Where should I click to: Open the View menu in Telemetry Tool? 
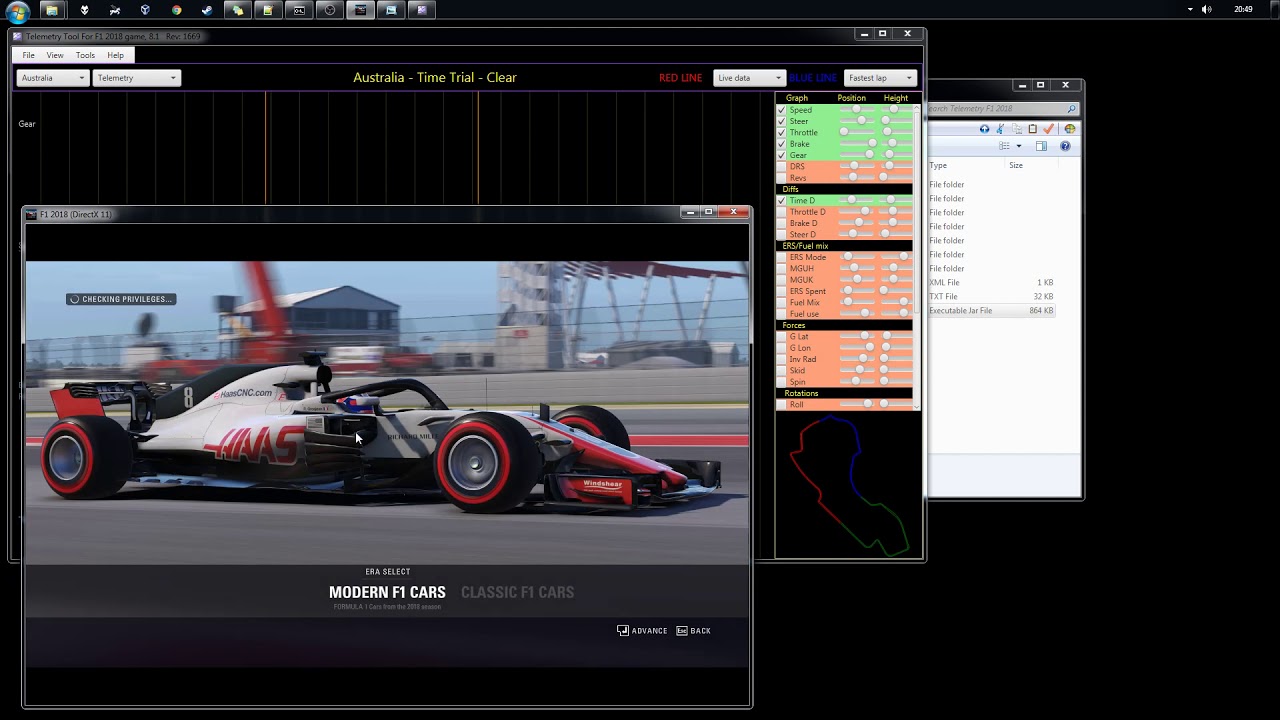[x=55, y=55]
